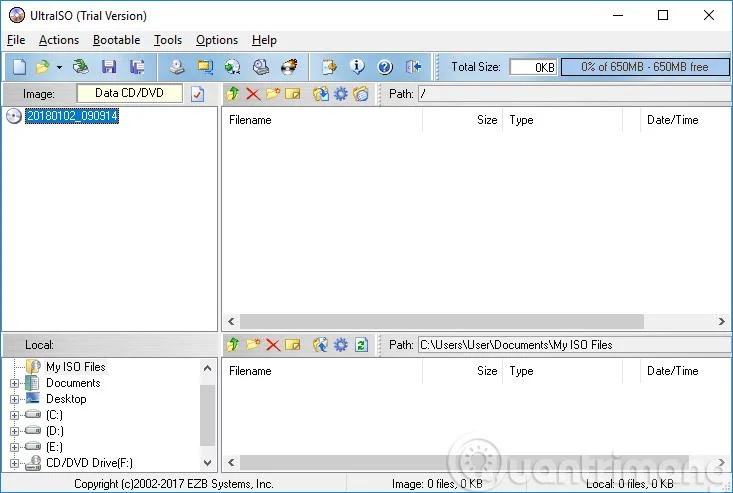The height and width of the screenshot is (493, 733).
Task: Expand the CD/DVD Drive(F:) node
Action: pyautogui.click(x=14, y=463)
